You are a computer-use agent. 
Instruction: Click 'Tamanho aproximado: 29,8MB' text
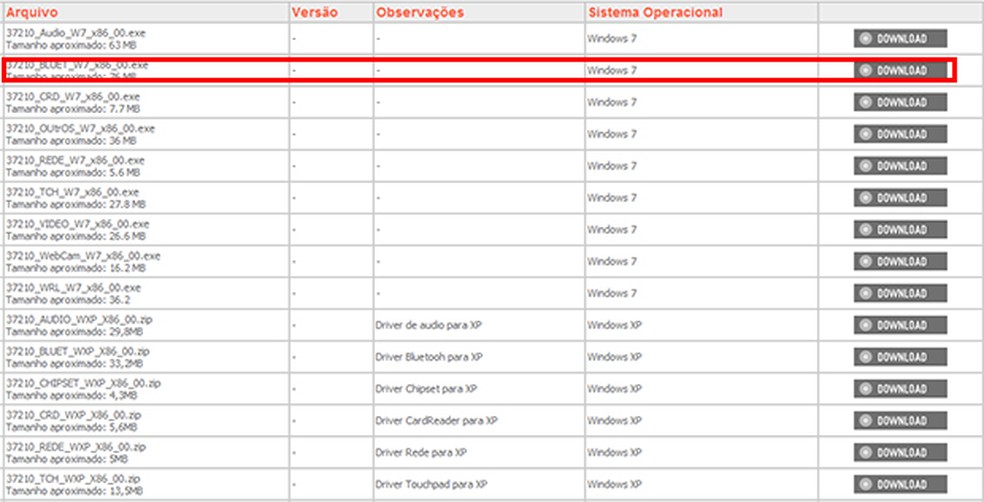pyautogui.click(x=74, y=332)
